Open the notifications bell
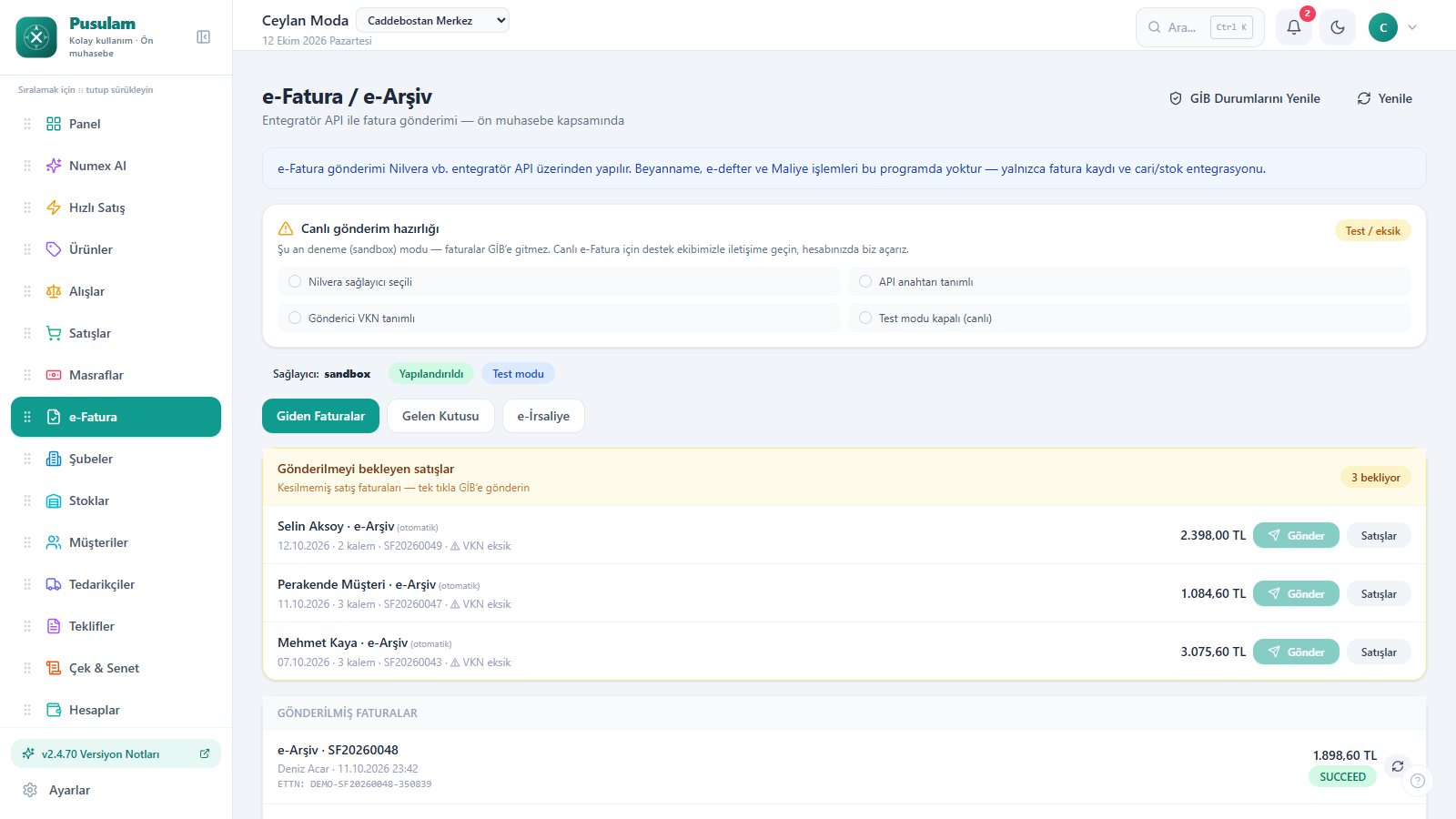The width and height of the screenshot is (1456, 819). (1294, 27)
